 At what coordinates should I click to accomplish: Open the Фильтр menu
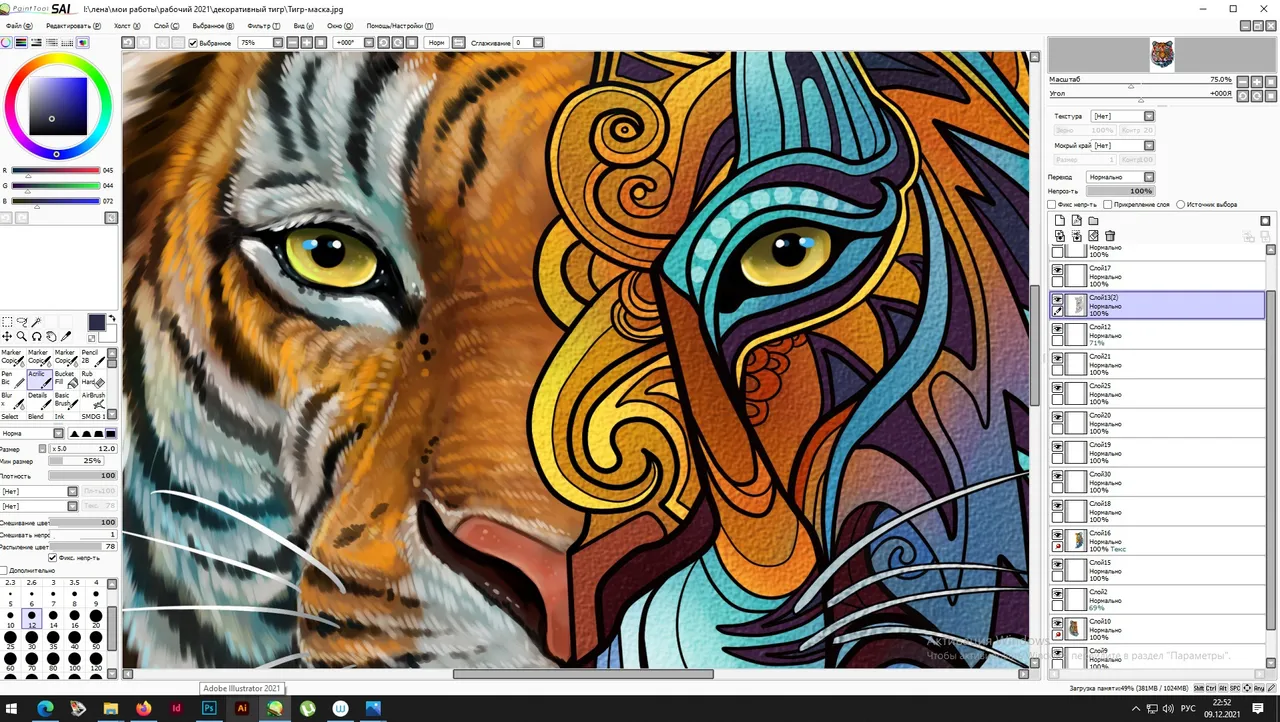[263, 26]
